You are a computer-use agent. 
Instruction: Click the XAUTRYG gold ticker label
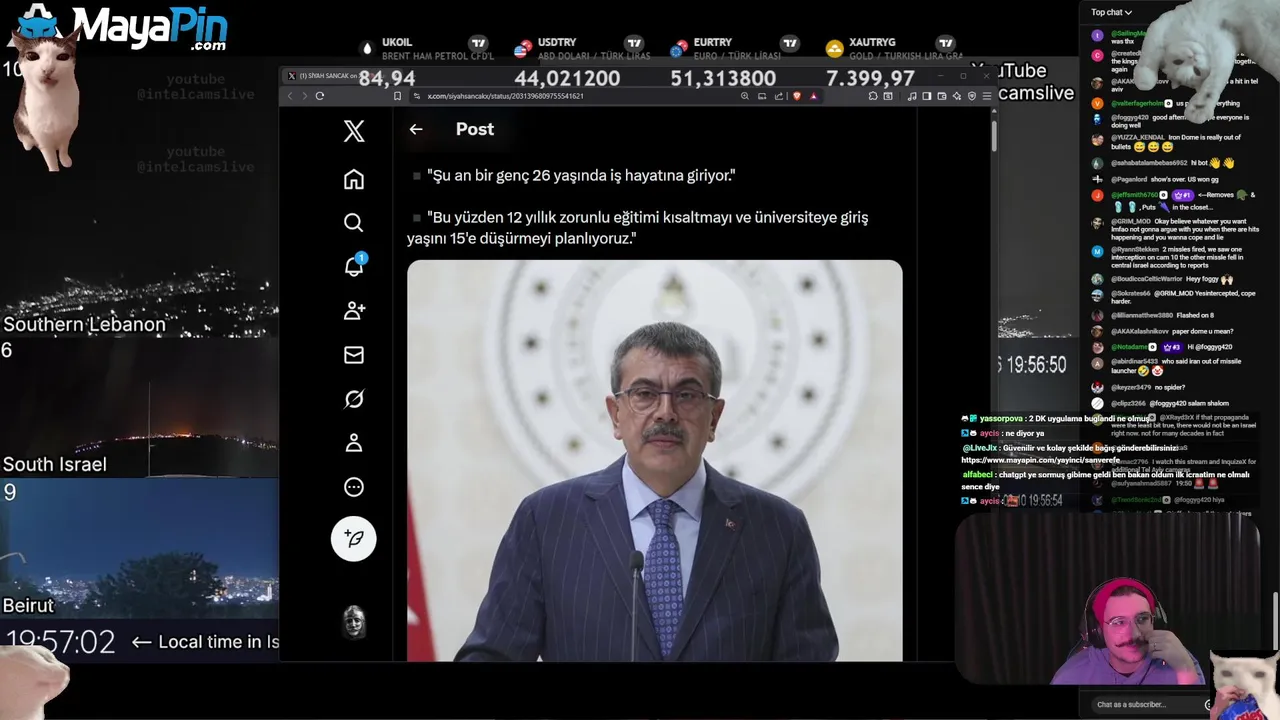[872, 43]
